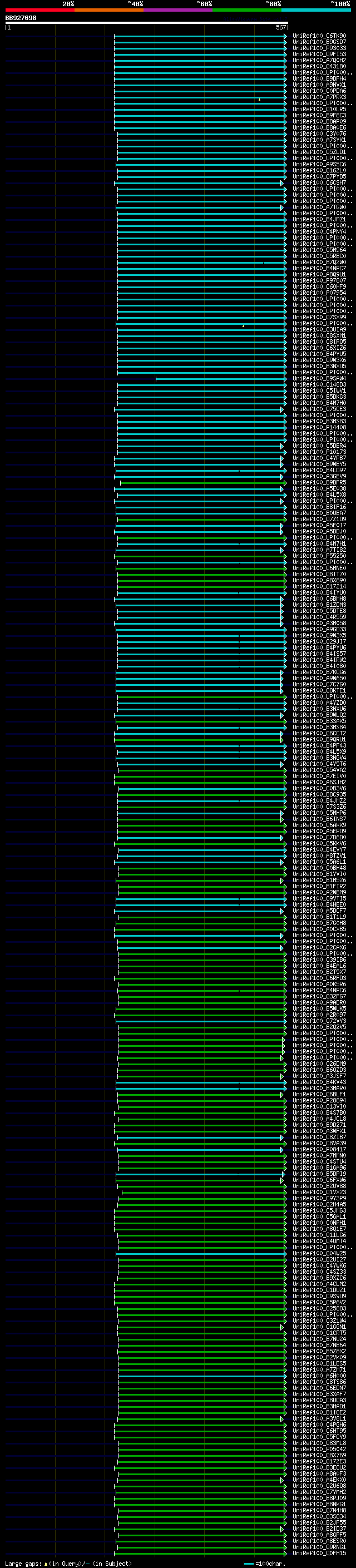Click the UniRef100_B8IF16 hit label
Image resolution: width=356 pixels, height=1568 pixels.
coord(319,507)
